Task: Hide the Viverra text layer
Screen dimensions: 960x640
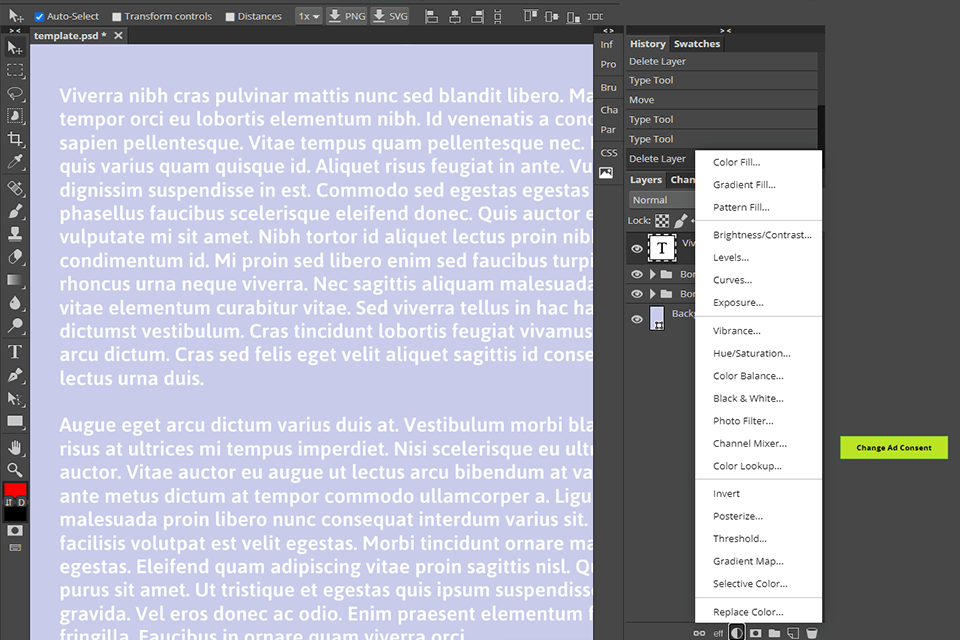Action: pyautogui.click(x=637, y=247)
